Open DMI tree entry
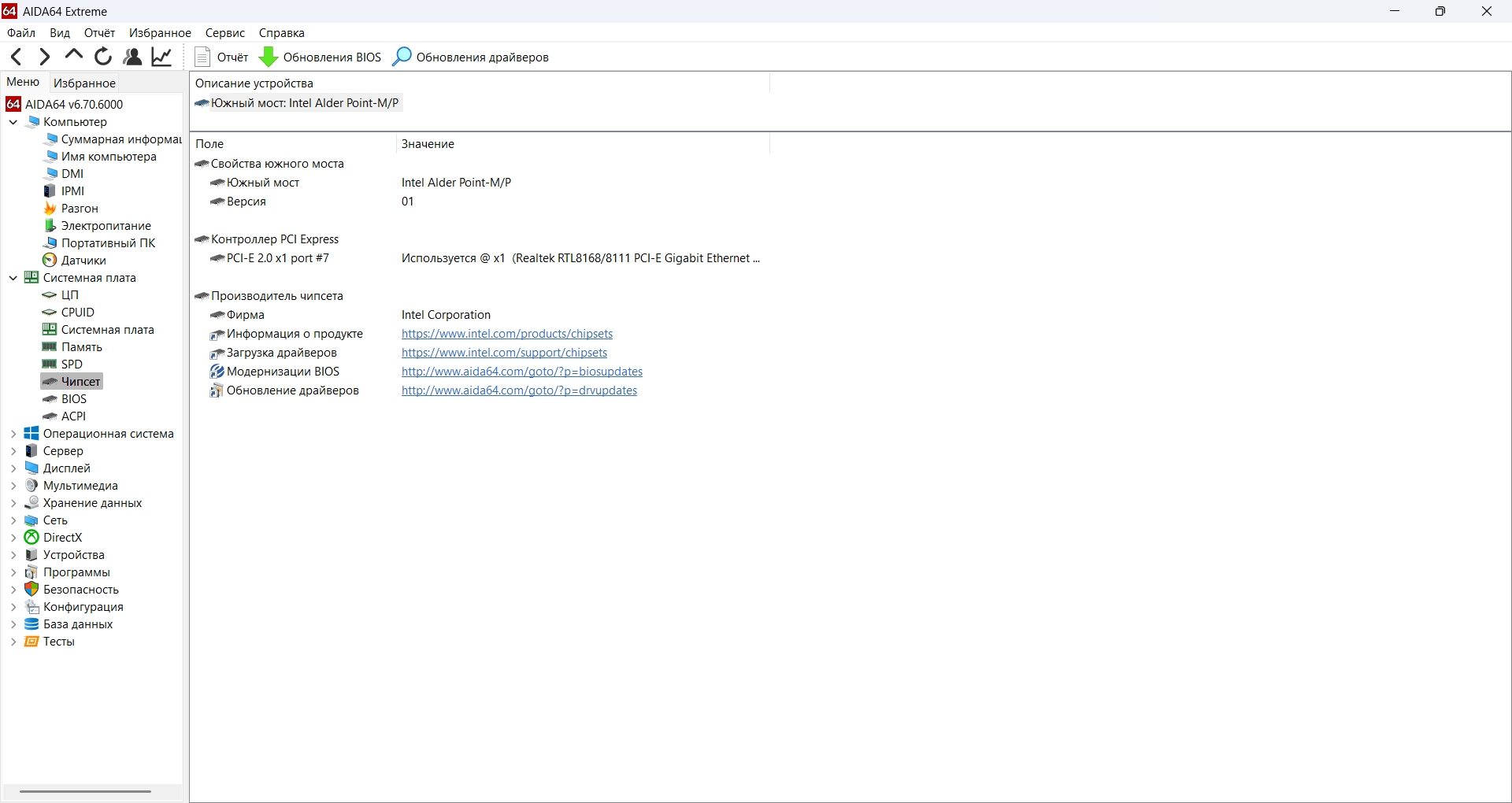This screenshot has width=1512, height=803. [x=63, y=174]
